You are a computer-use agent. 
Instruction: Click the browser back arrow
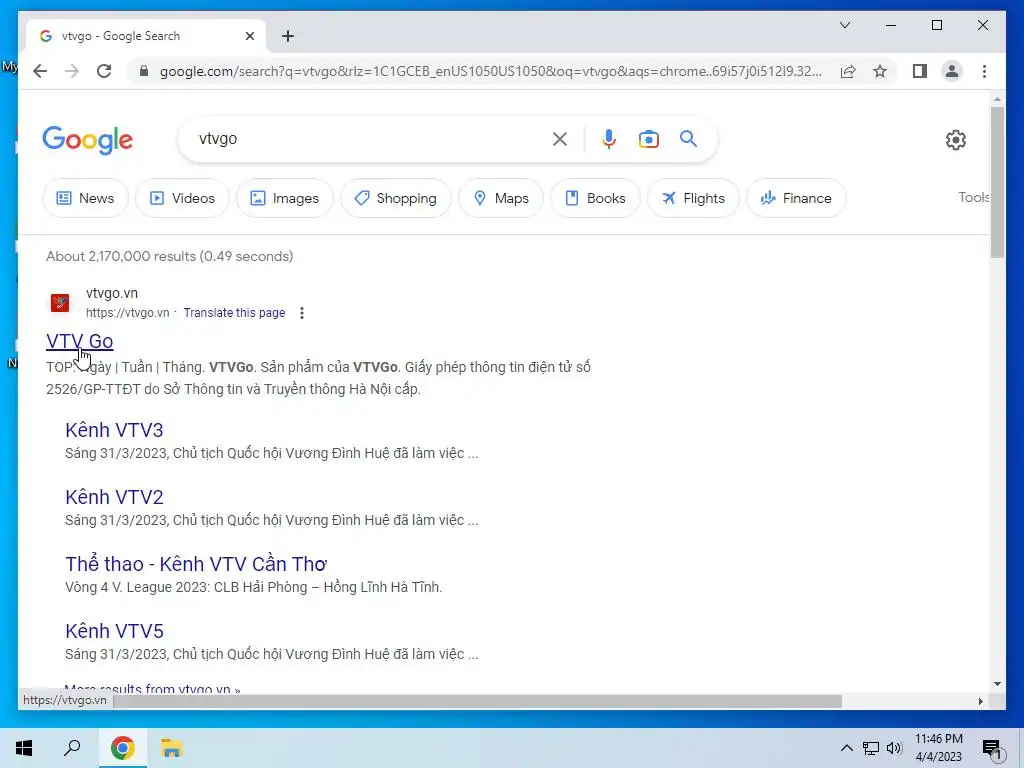(40, 71)
